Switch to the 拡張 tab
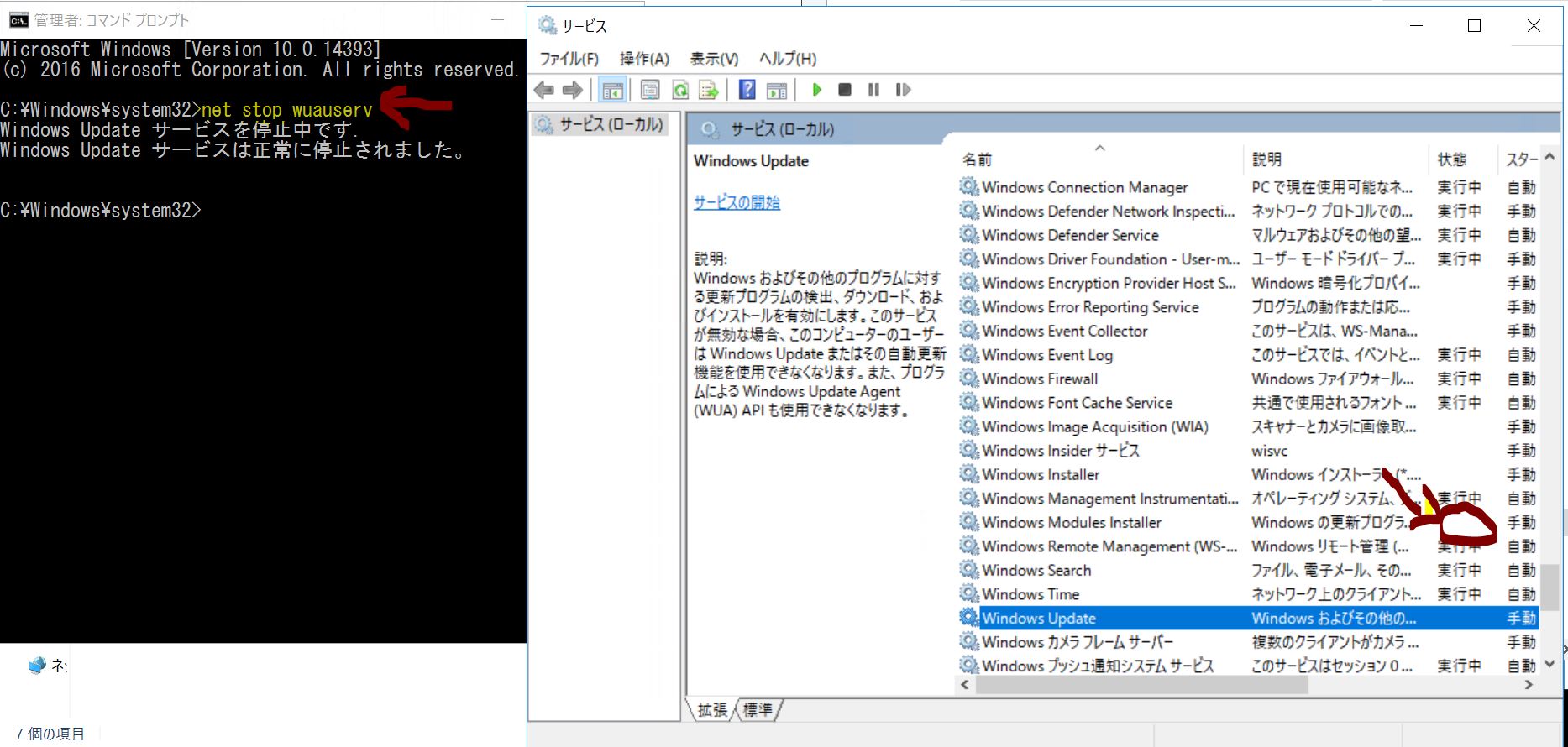 pos(712,710)
